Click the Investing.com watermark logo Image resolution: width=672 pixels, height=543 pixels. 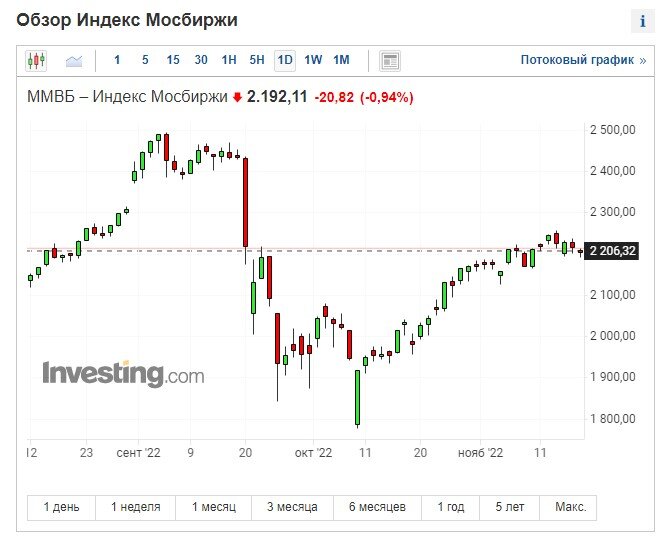[x=123, y=374]
